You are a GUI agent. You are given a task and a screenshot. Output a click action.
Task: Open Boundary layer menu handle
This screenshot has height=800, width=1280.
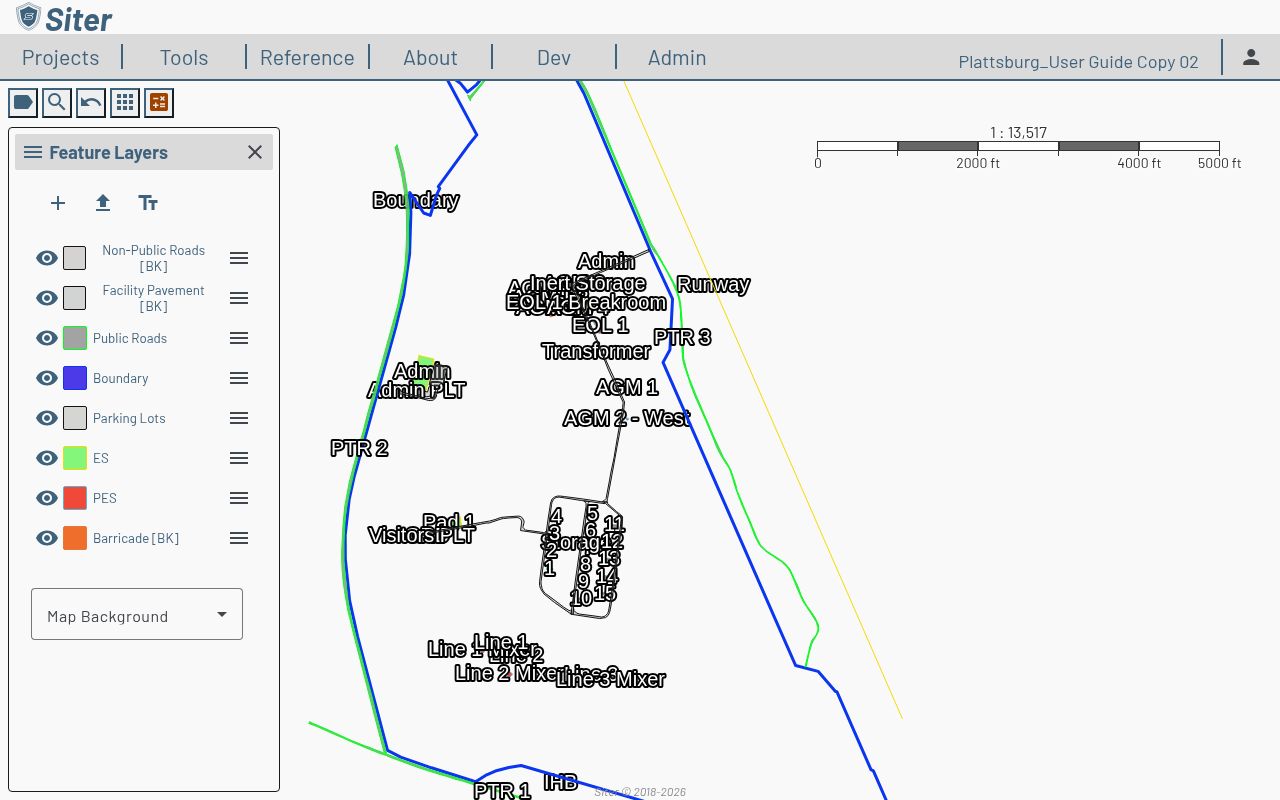coord(239,378)
